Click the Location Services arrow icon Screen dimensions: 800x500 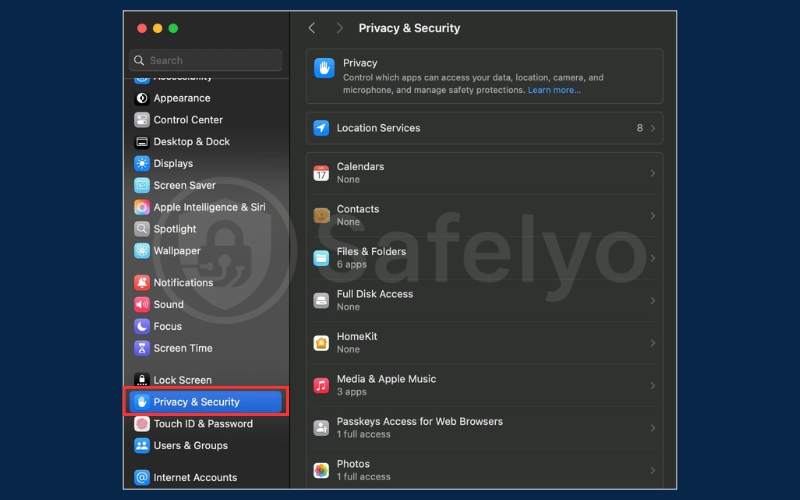tap(321, 128)
